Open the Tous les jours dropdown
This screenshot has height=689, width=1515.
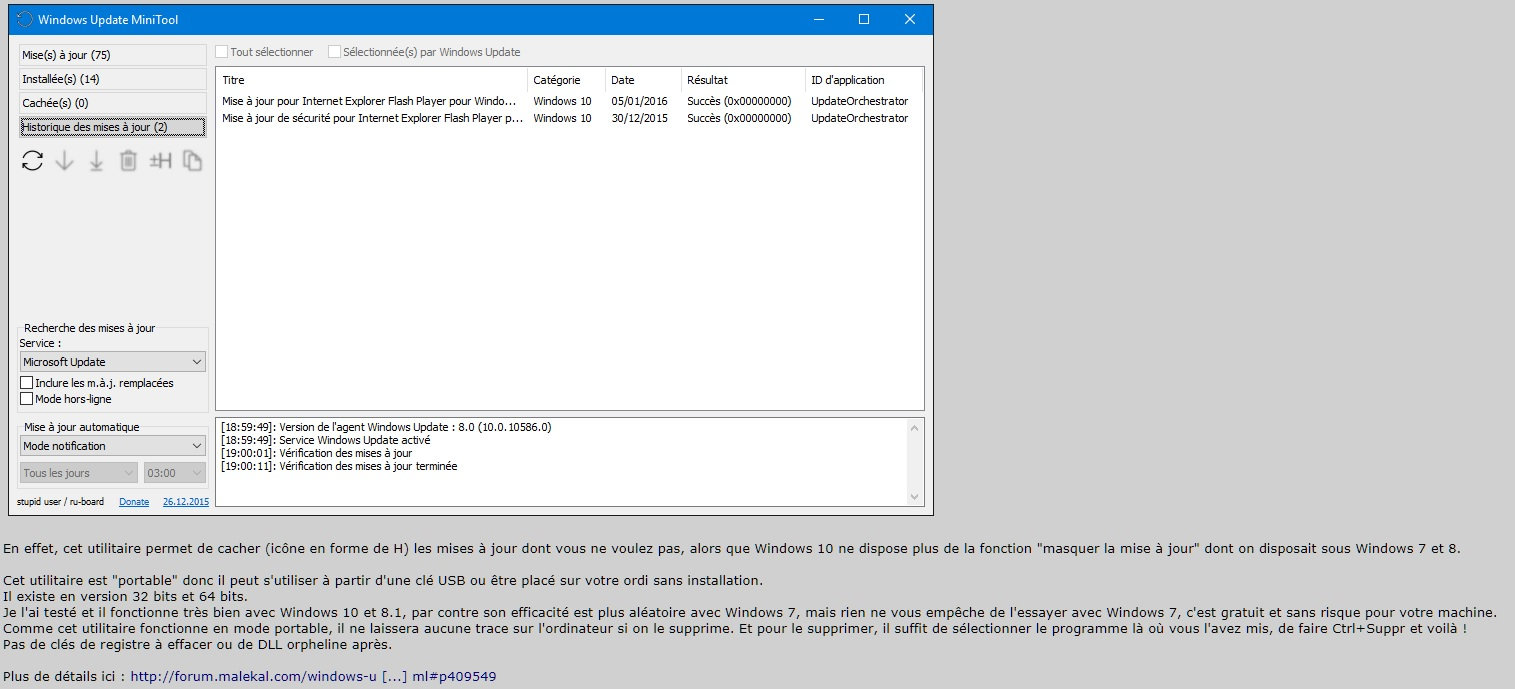click(x=79, y=473)
